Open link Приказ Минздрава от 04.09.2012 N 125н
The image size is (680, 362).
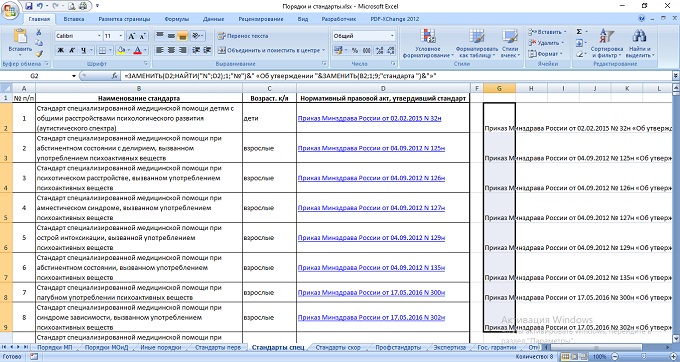[372, 148]
